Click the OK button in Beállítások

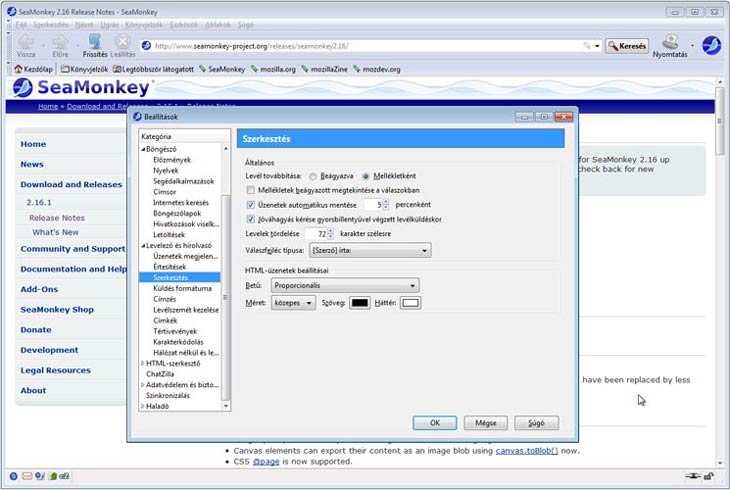(434, 423)
